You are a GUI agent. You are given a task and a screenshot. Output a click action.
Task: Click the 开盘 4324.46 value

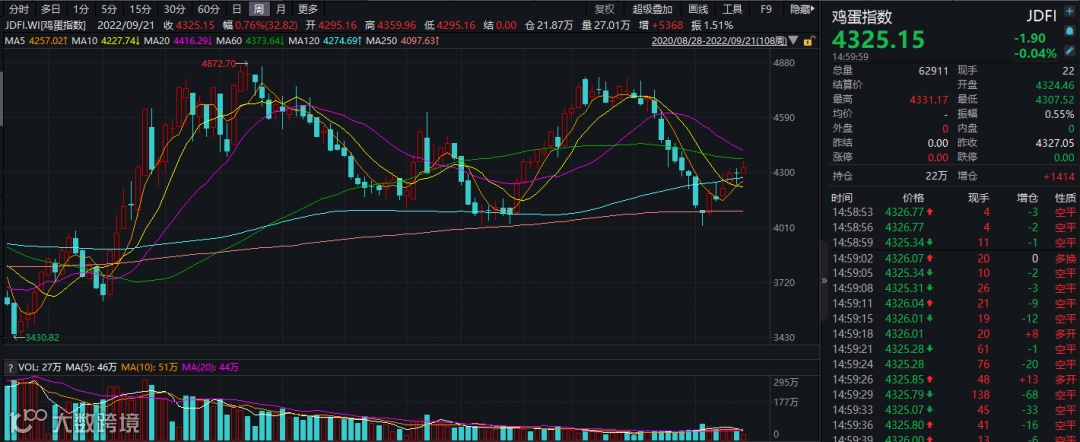pyautogui.click(x=1055, y=85)
